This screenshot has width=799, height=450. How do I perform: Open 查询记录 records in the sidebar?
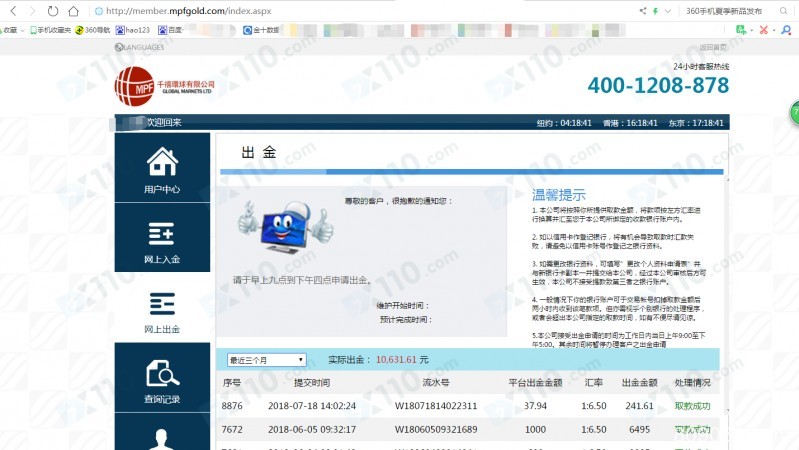(162, 377)
